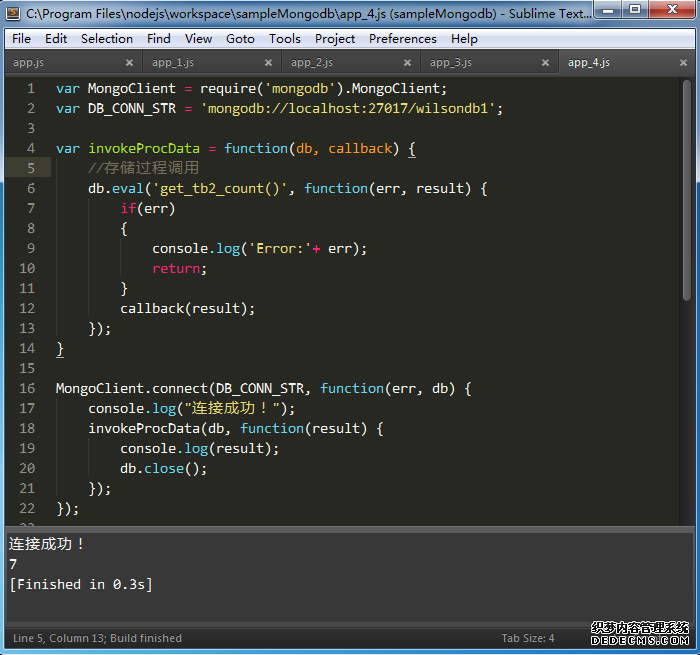The width and height of the screenshot is (700, 655).
Task: Close the app_2.js tab
Action: tap(406, 63)
